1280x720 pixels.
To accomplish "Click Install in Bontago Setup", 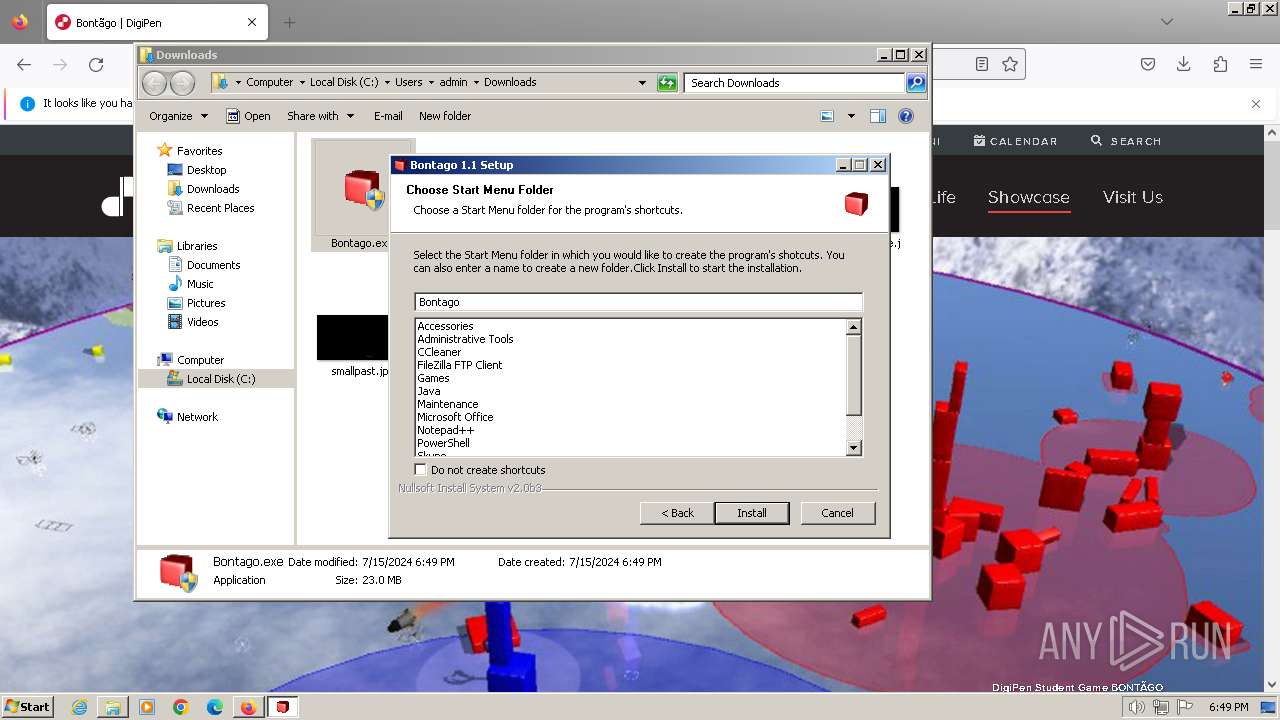I will point(752,513).
